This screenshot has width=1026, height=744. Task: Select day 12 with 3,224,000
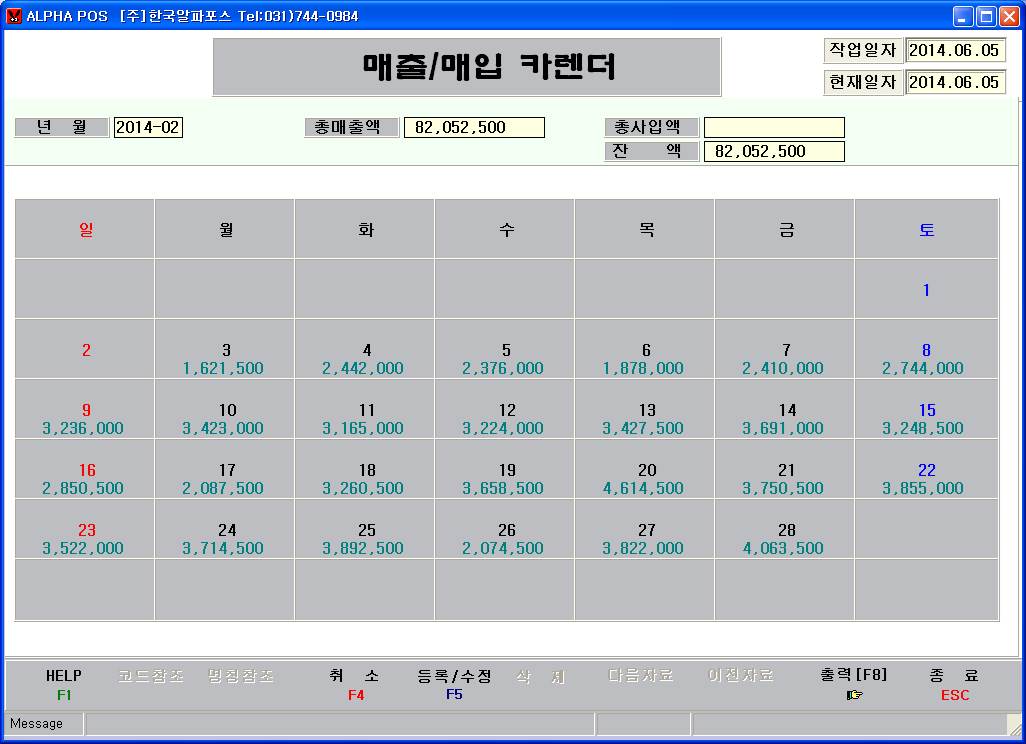pos(504,410)
